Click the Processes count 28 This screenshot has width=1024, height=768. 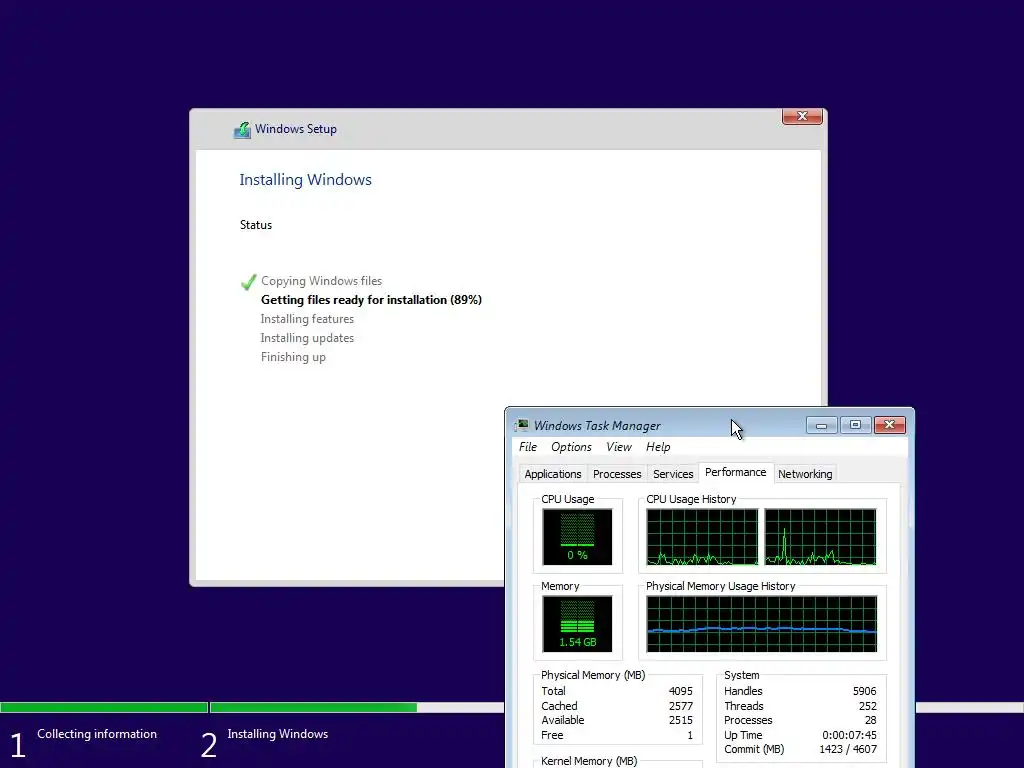[871, 720]
